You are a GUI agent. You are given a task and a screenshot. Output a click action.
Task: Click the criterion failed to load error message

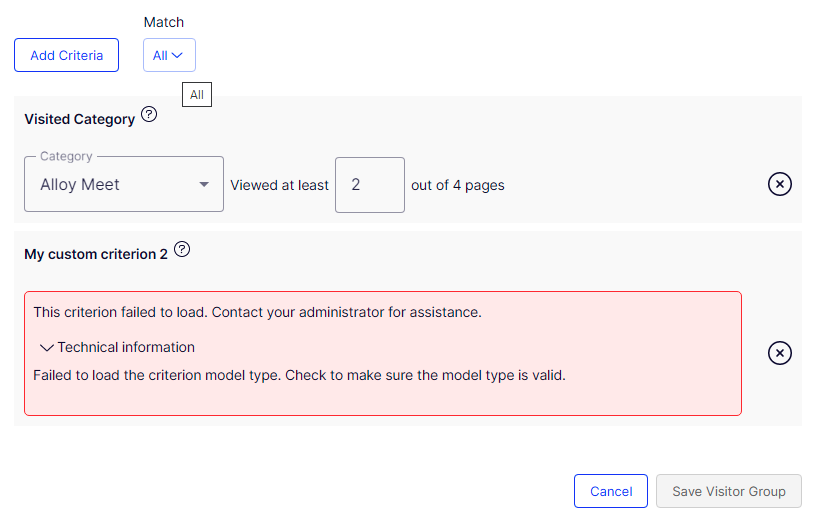coord(257,312)
